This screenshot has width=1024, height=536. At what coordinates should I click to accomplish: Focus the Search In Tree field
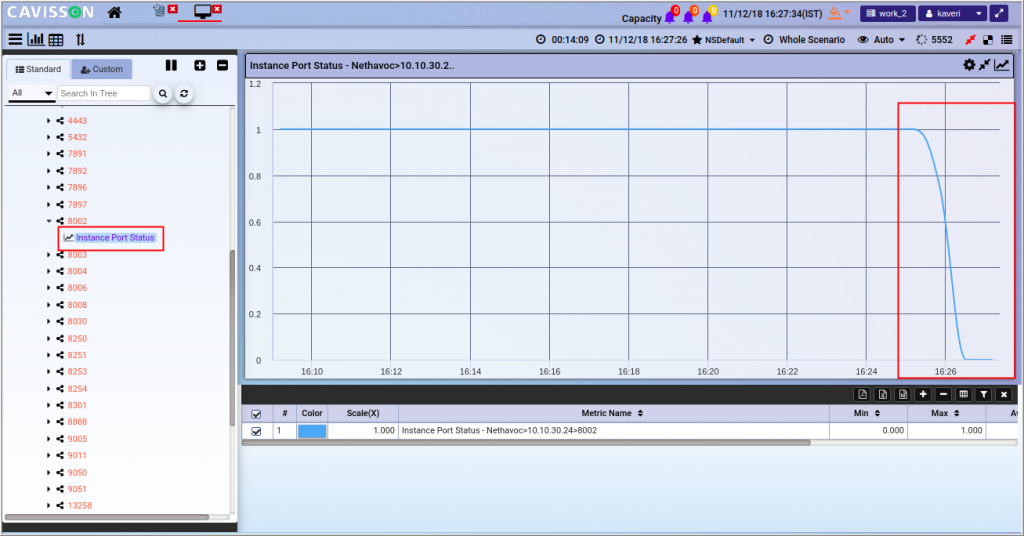104,93
